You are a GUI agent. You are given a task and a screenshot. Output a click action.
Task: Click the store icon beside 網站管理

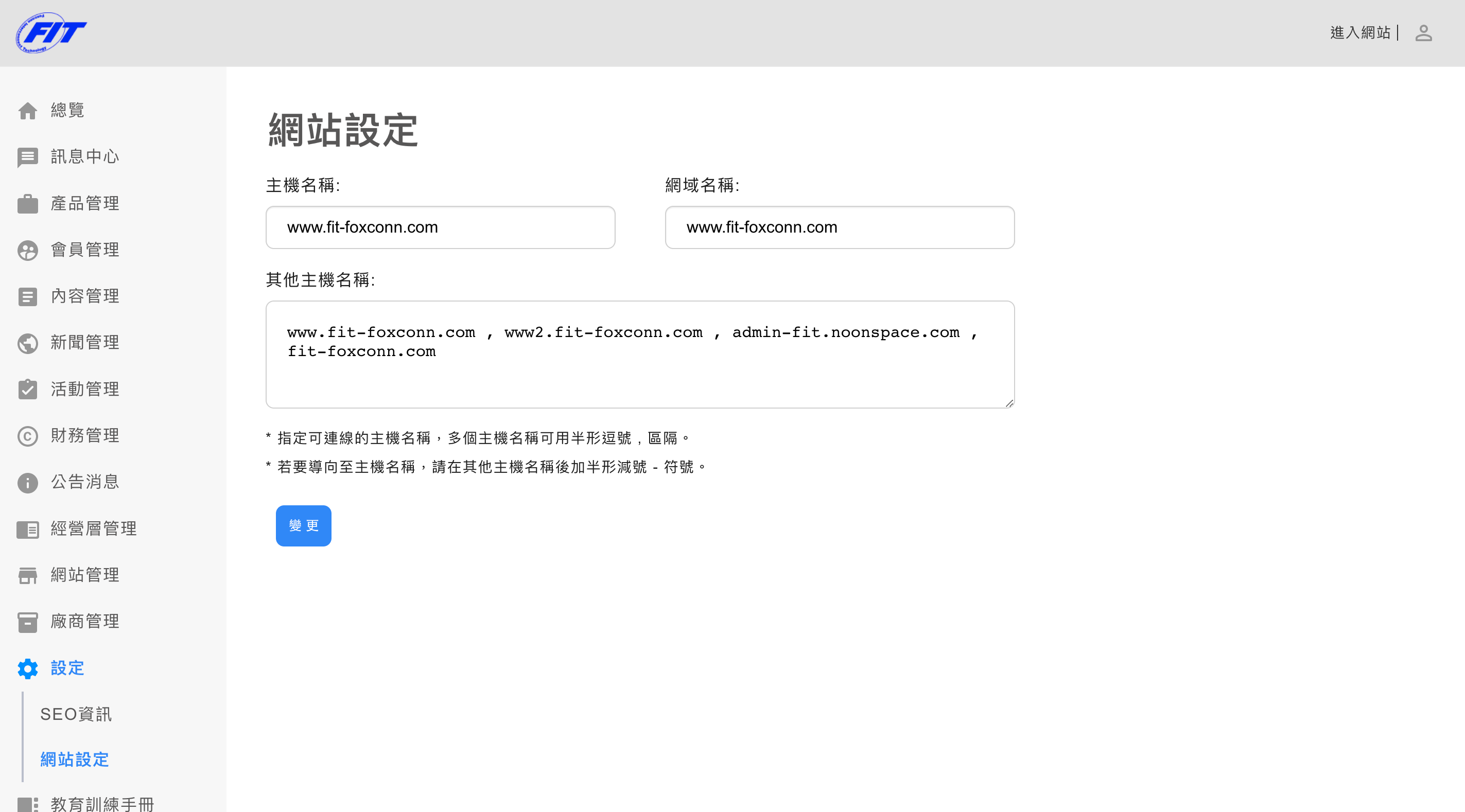[x=27, y=575]
